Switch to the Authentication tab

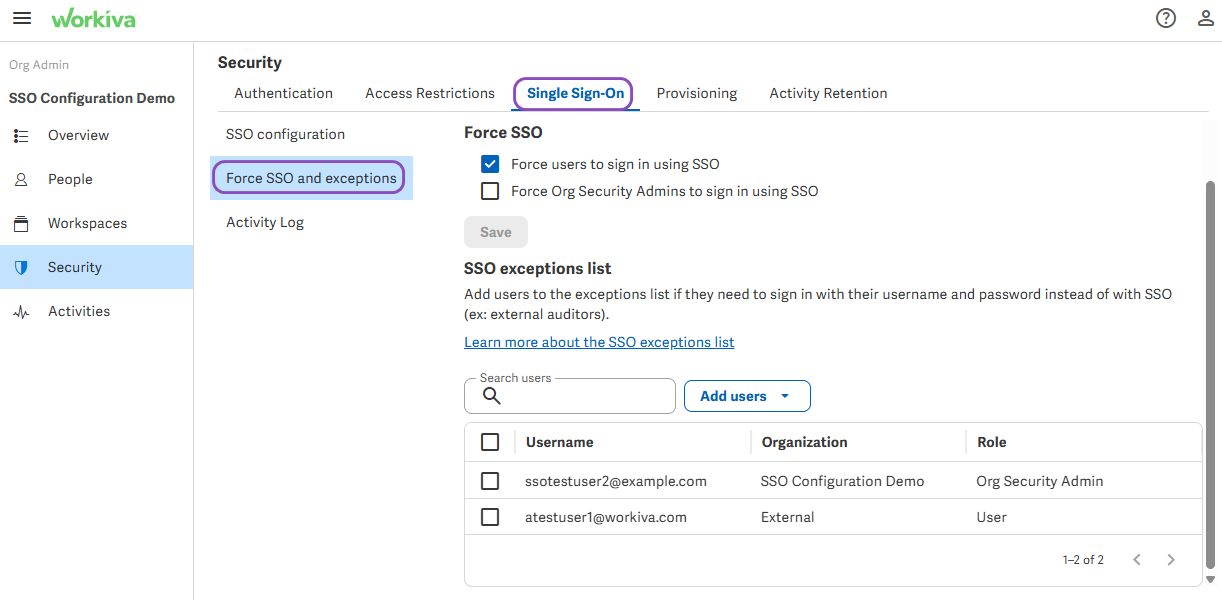(x=284, y=93)
